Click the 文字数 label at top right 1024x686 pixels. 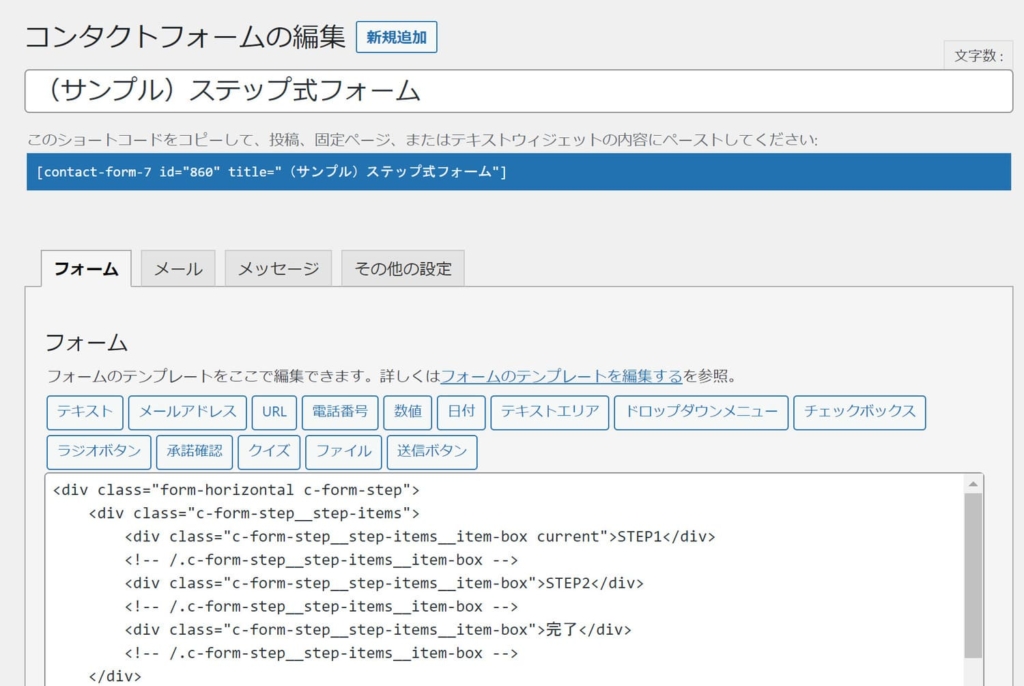coord(979,56)
